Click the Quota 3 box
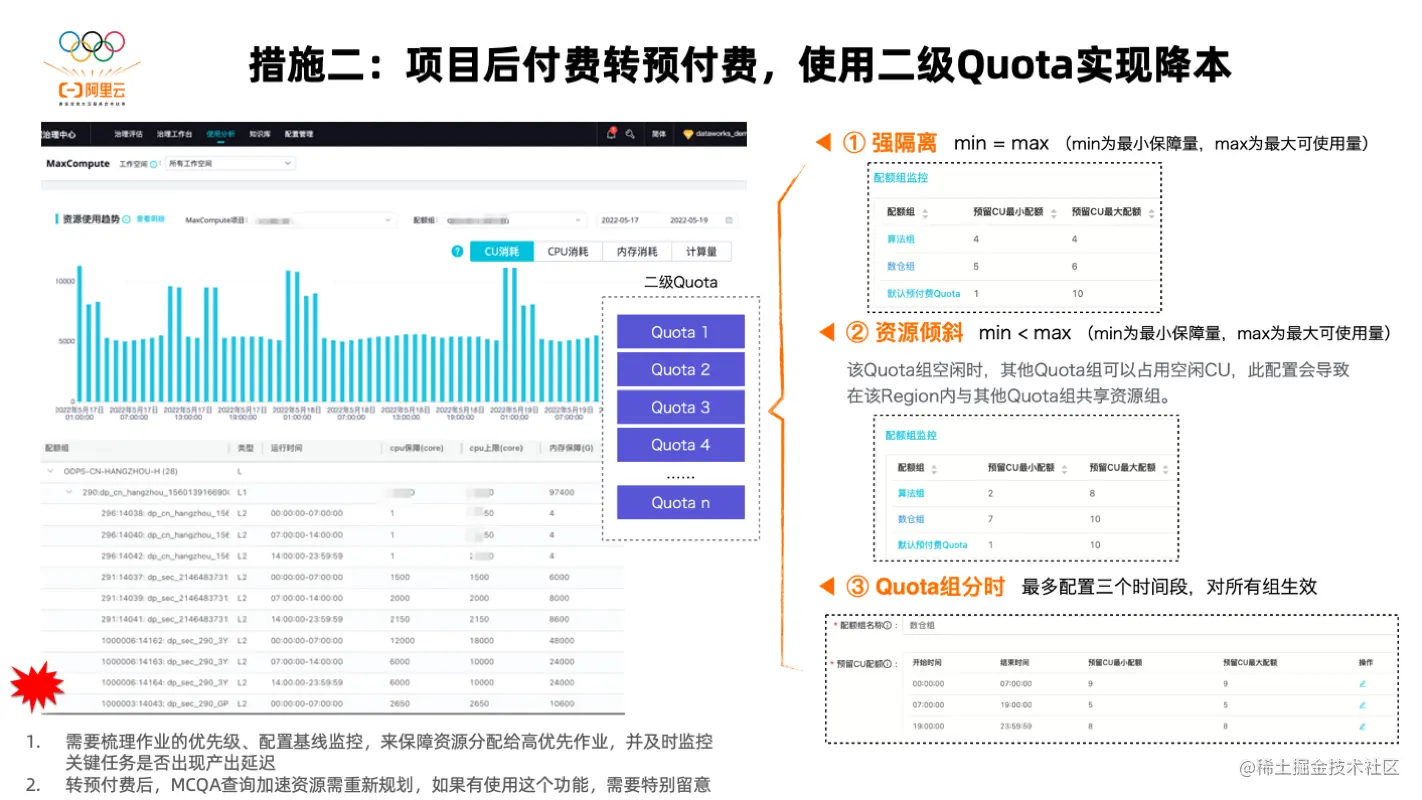 click(680, 407)
